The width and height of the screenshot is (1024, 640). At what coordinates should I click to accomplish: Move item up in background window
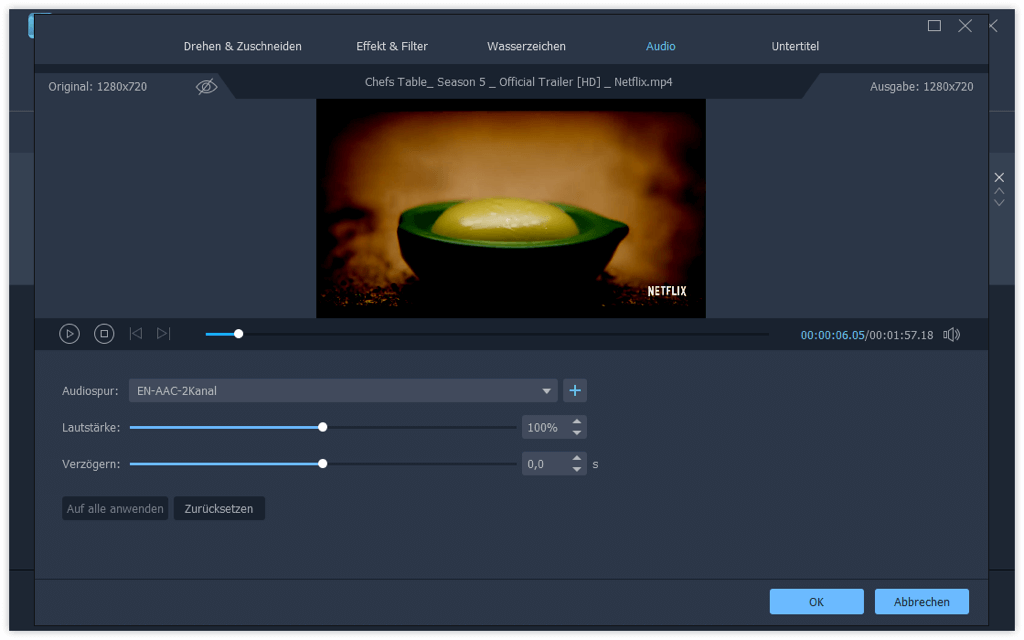[x=999, y=191]
